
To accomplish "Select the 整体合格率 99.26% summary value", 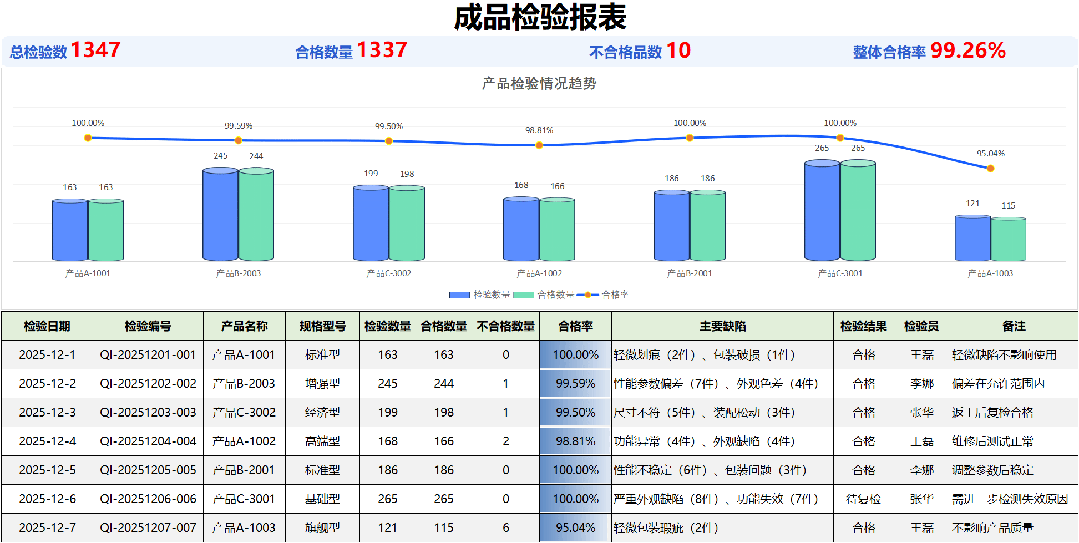I will coord(967,51).
